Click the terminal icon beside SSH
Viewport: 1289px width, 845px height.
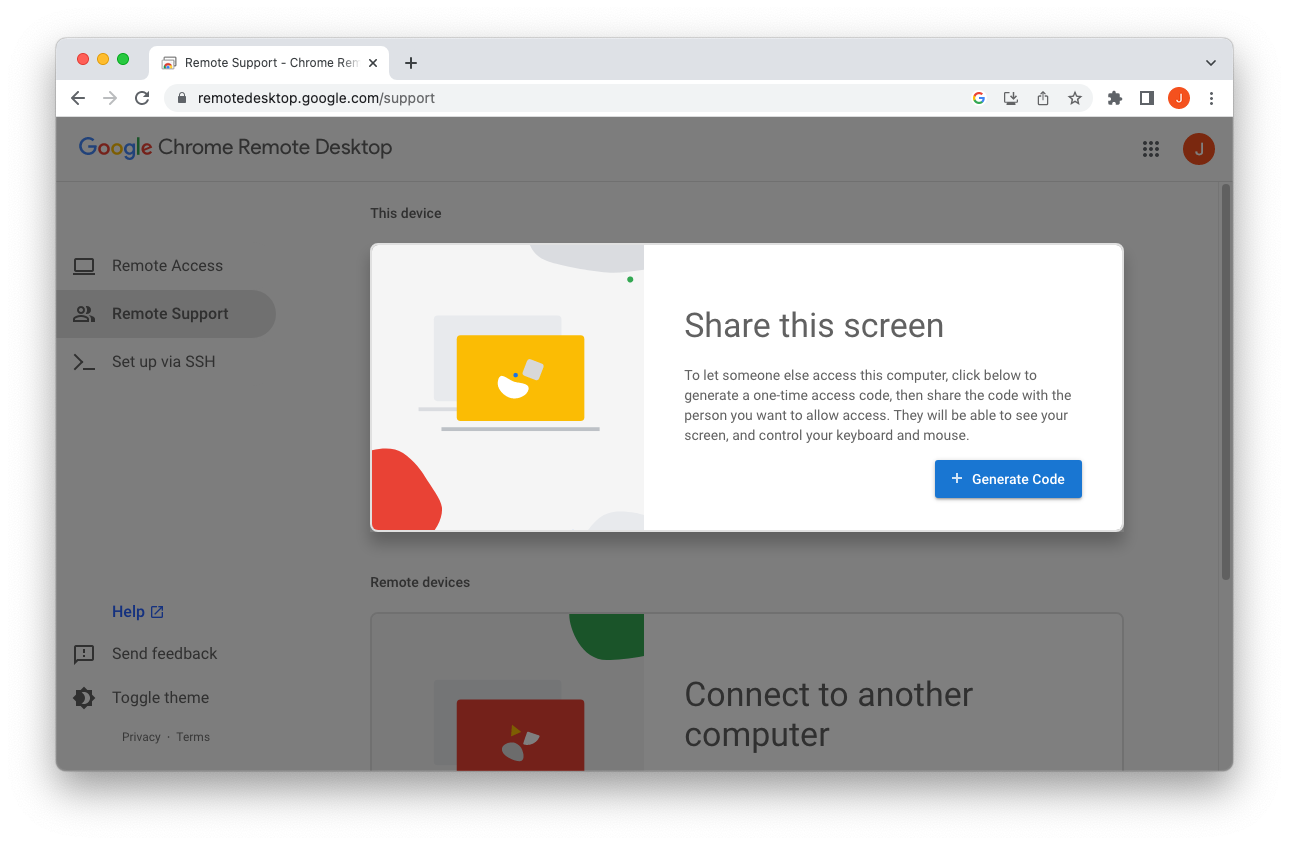pyautogui.click(x=84, y=362)
